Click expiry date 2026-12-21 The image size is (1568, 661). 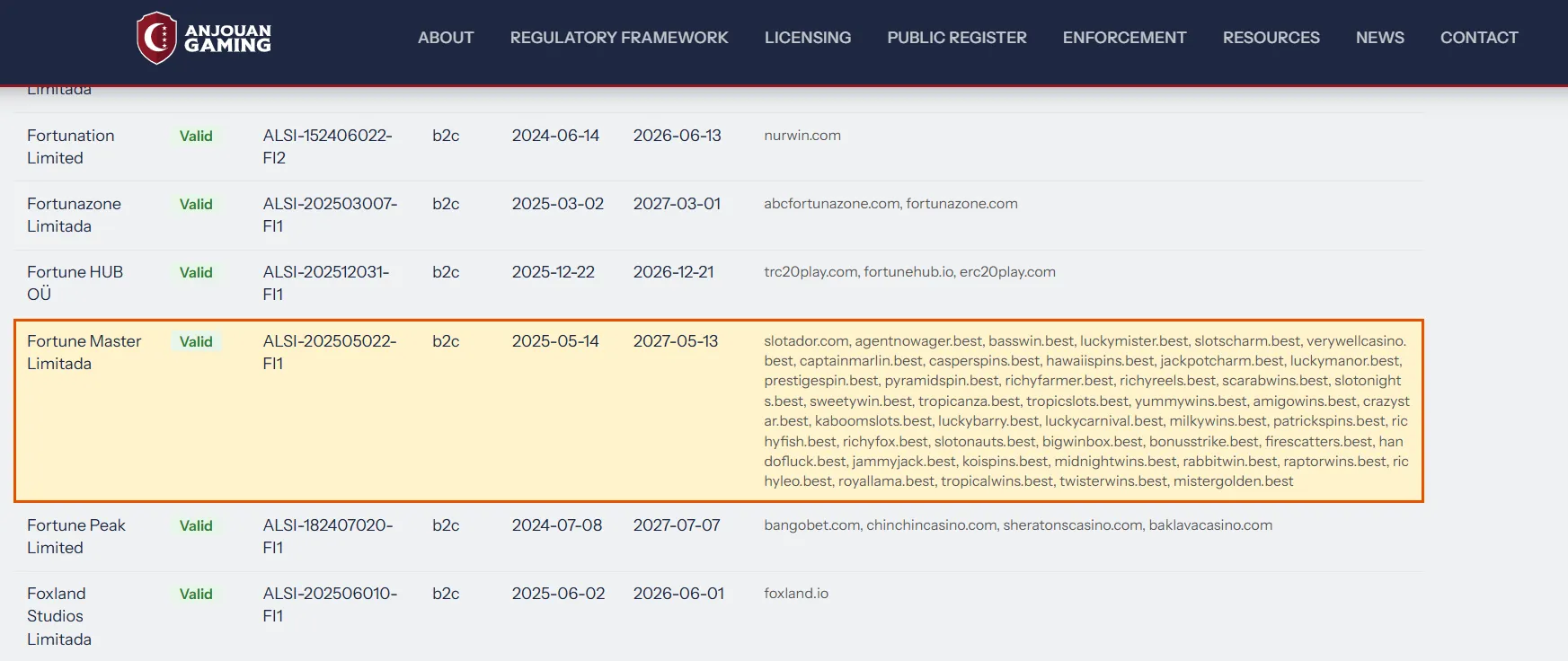click(674, 272)
